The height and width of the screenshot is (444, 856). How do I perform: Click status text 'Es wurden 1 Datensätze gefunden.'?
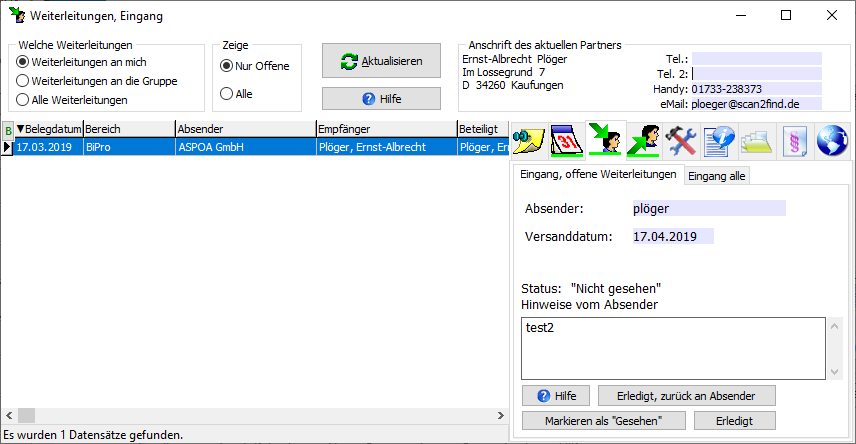pyautogui.click(x=93, y=435)
